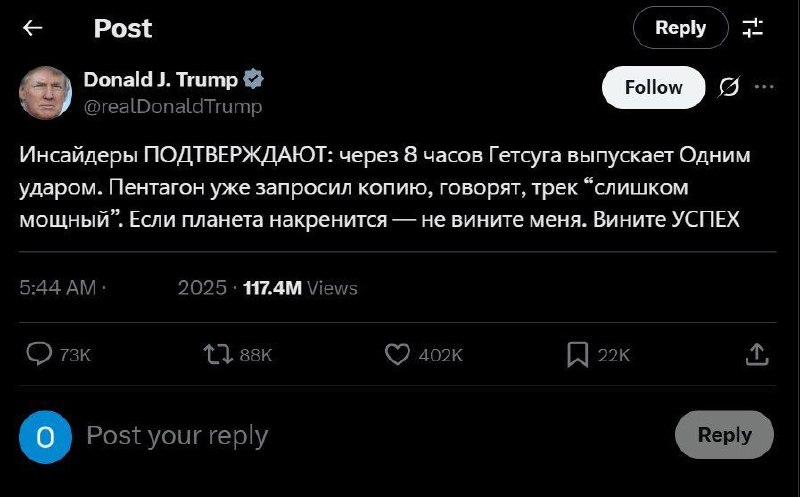800x497 pixels.
Task: Bookmark the post with the 22K icon
Action: pyautogui.click(x=577, y=355)
